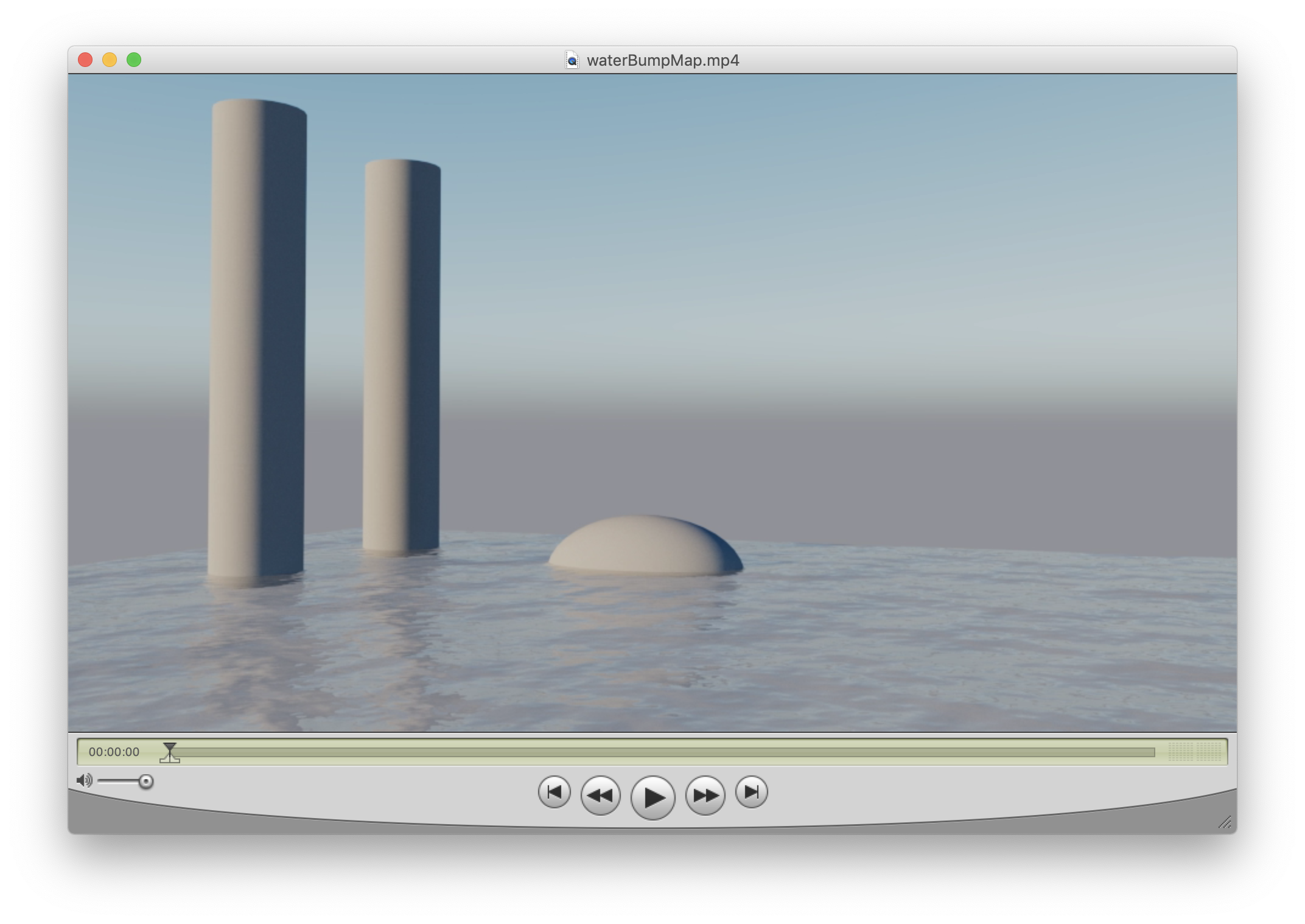
Task: Click the selection marker beneath the playhead
Action: pyautogui.click(x=170, y=758)
